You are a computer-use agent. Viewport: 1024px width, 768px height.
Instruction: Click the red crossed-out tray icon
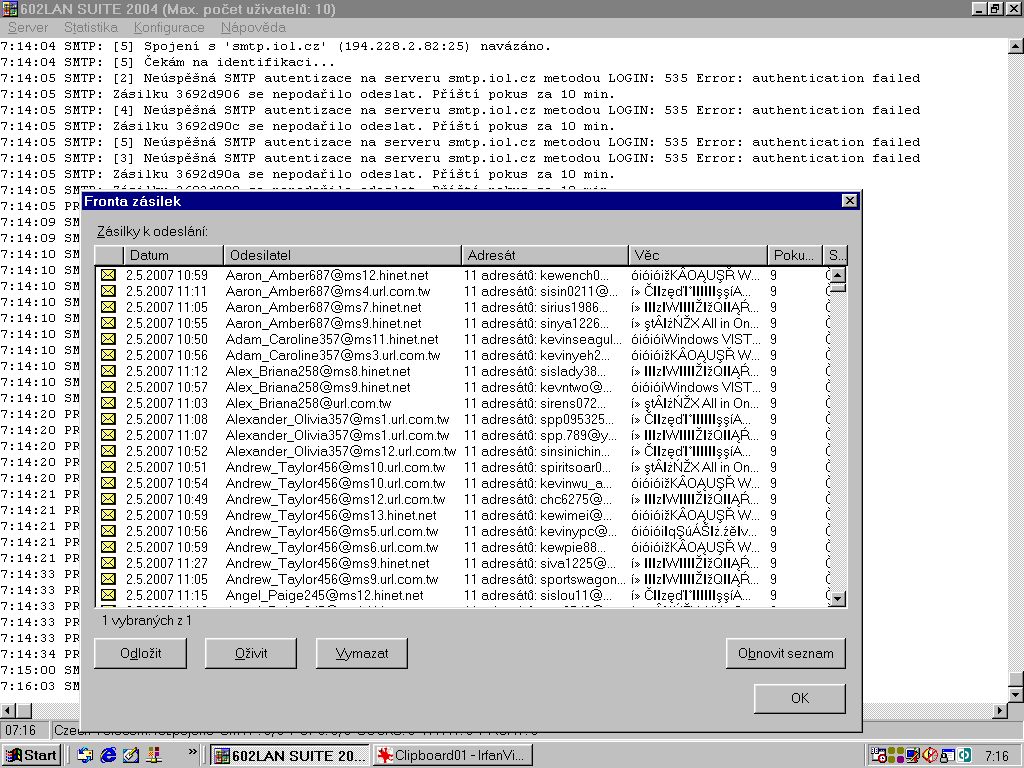(x=929, y=756)
